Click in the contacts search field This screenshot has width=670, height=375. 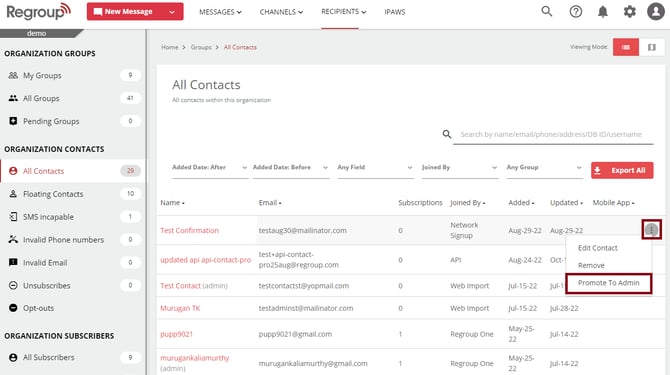552,134
